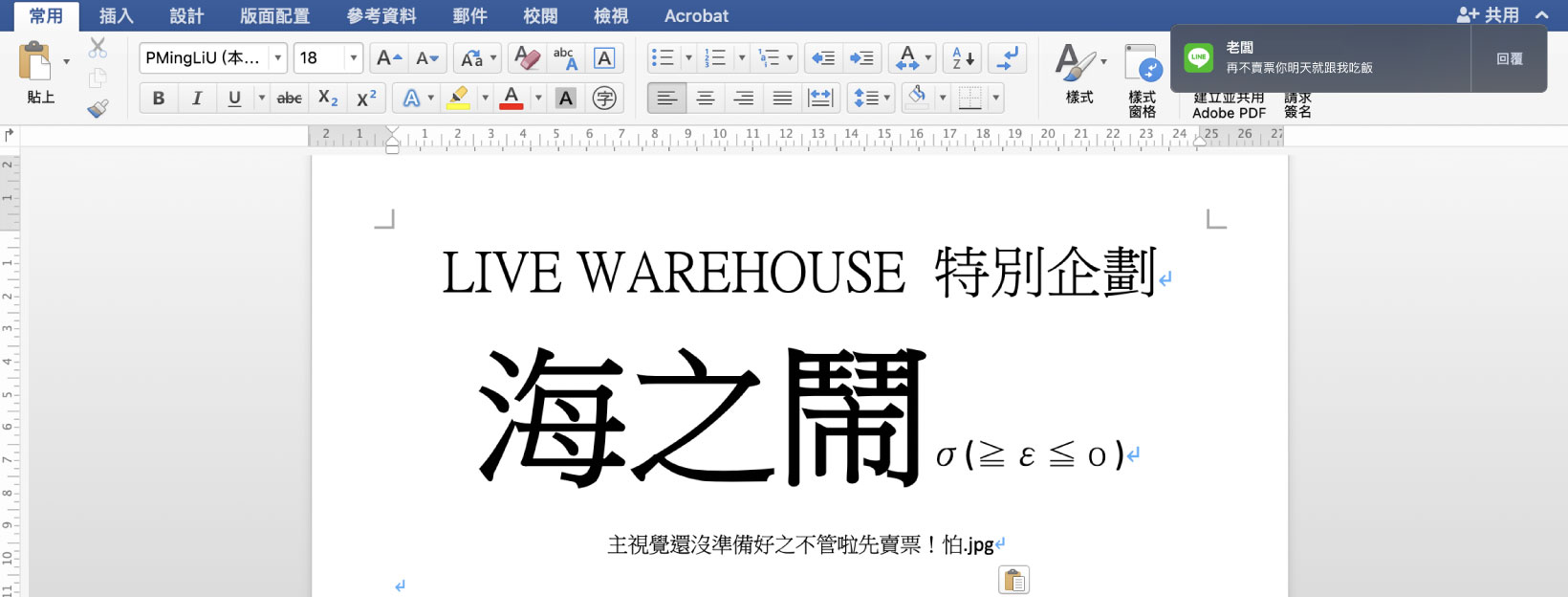Increase font size with grow font icon

click(x=388, y=58)
